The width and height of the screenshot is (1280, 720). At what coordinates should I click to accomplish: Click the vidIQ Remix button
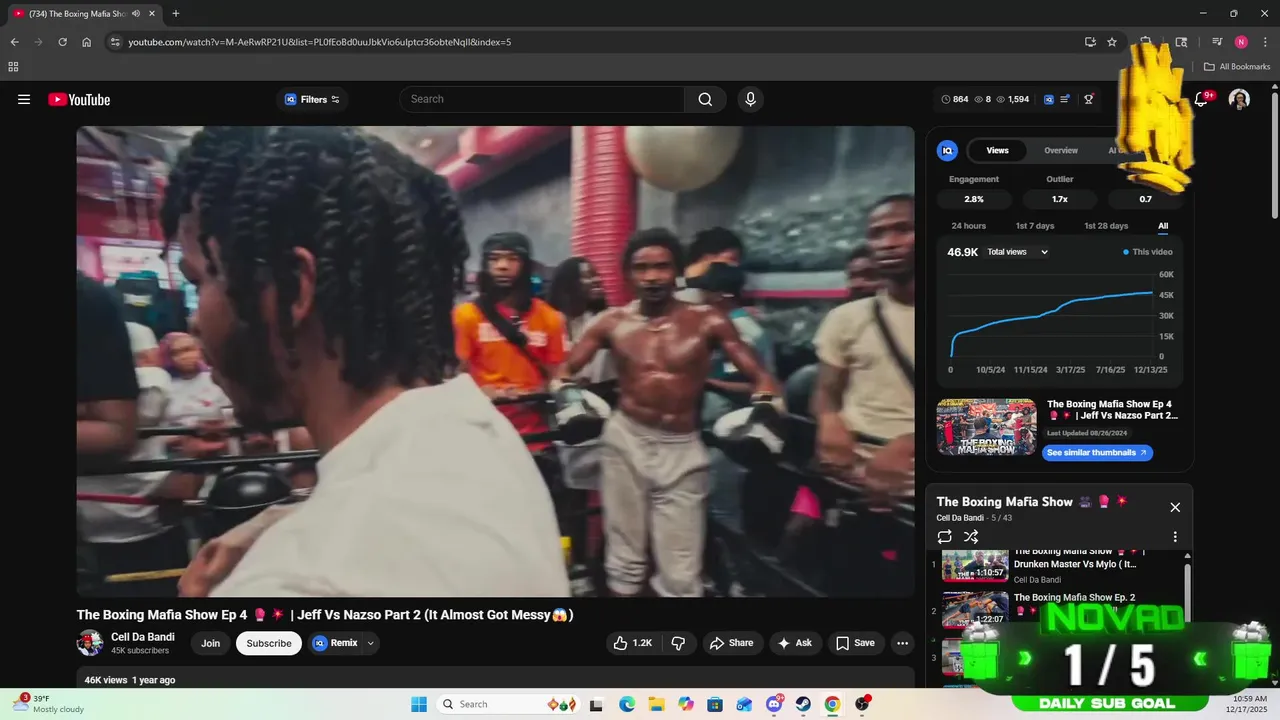[335, 643]
